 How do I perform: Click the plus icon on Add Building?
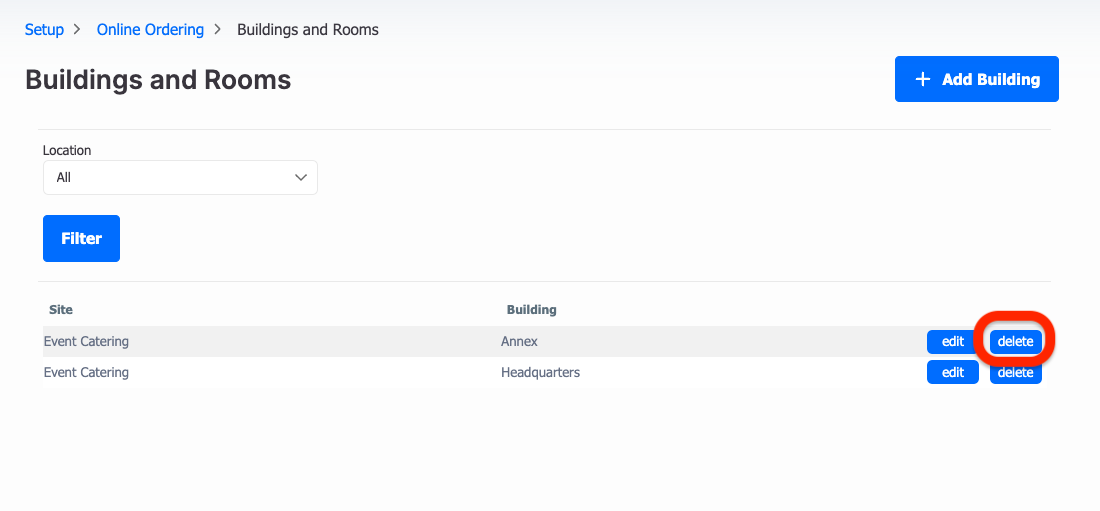pos(923,79)
